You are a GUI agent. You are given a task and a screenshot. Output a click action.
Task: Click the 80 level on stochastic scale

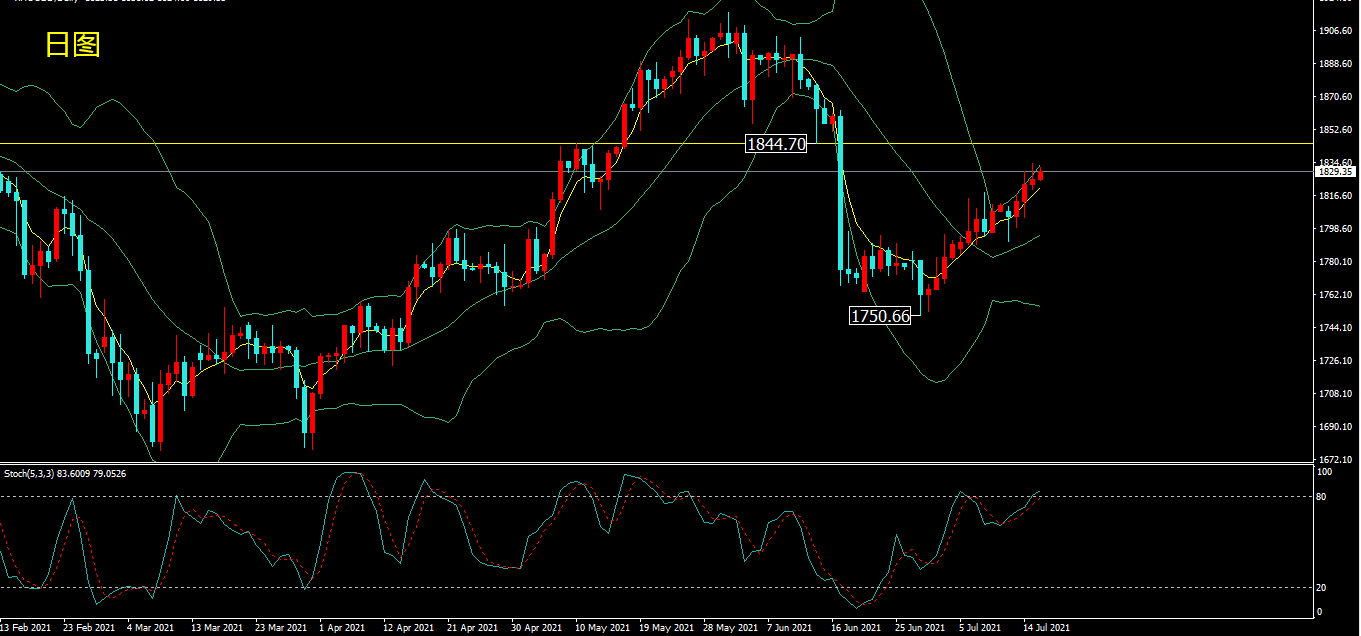(x=1324, y=497)
